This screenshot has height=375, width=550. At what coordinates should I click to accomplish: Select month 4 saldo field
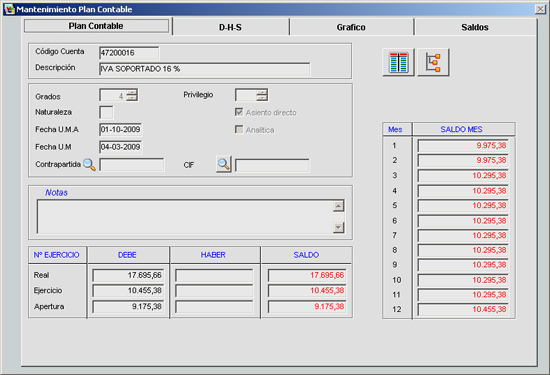coord(463,191)
